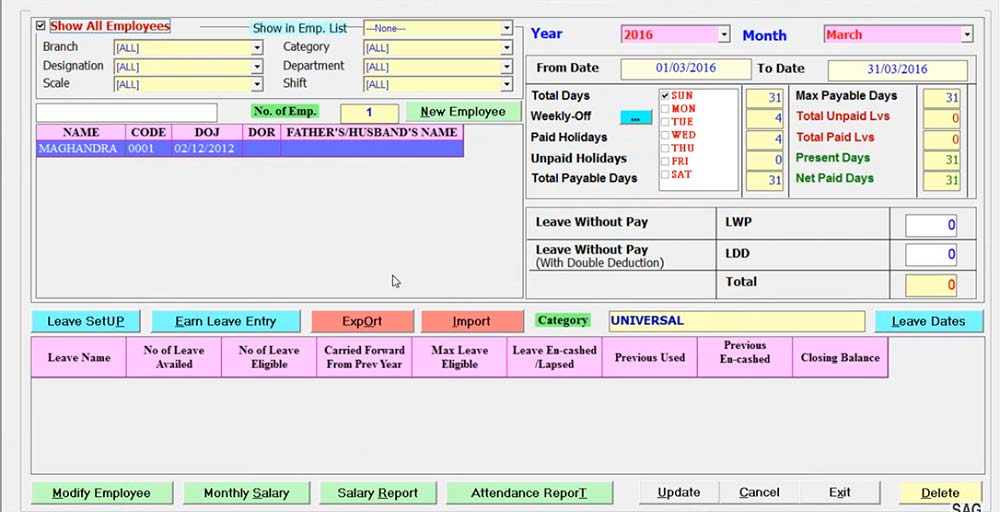Check the THU weekly-off checkbox
Image resolution: width=1000 pixels, height=512 pixels.
tap(665, 148)
